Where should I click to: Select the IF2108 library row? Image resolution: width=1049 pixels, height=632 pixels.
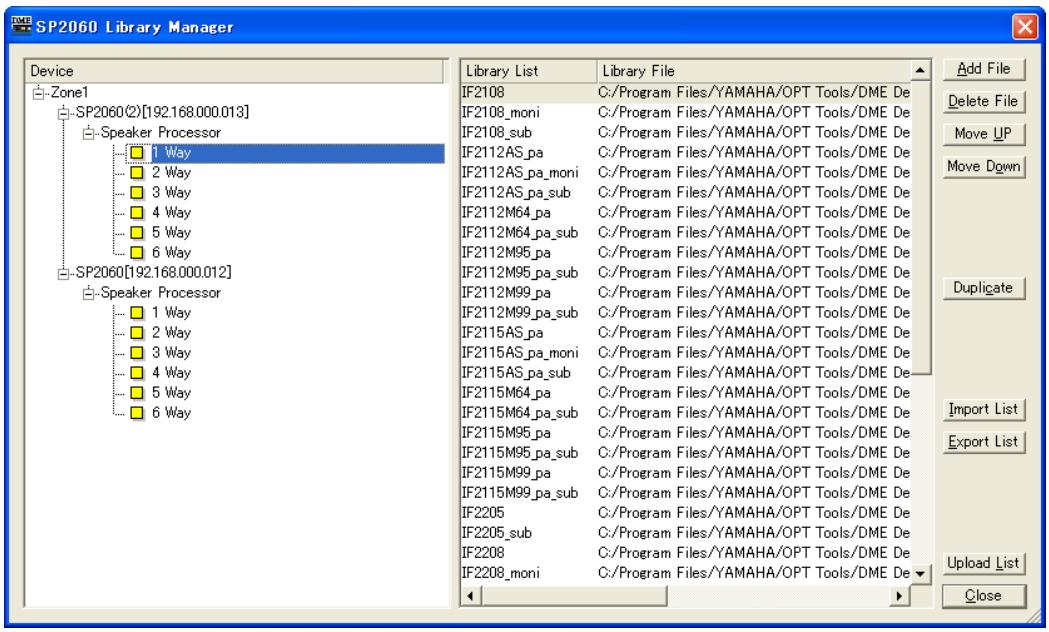pyautogui.click(x=686, y=93)
